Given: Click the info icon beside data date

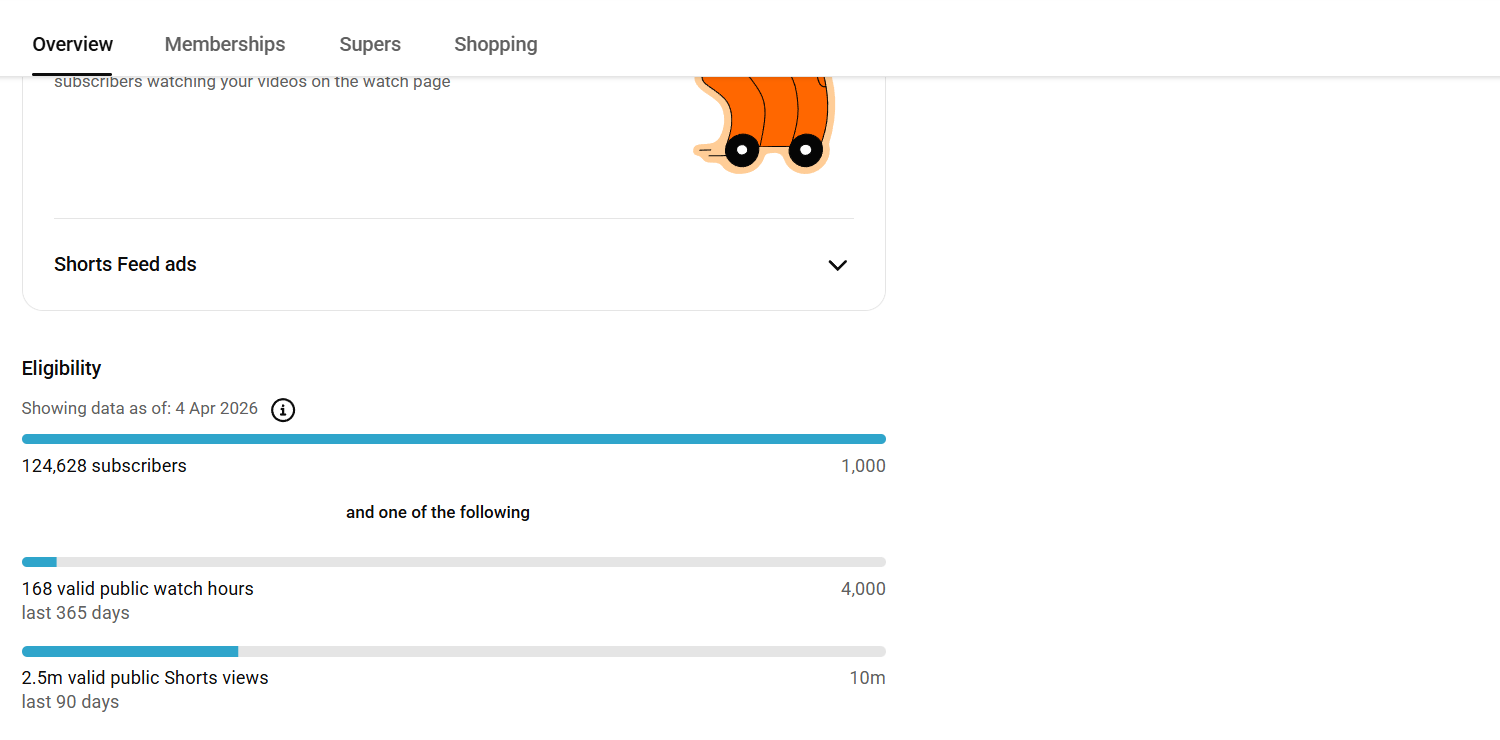Looking at the screenshot, I should [x=283, y=410].
